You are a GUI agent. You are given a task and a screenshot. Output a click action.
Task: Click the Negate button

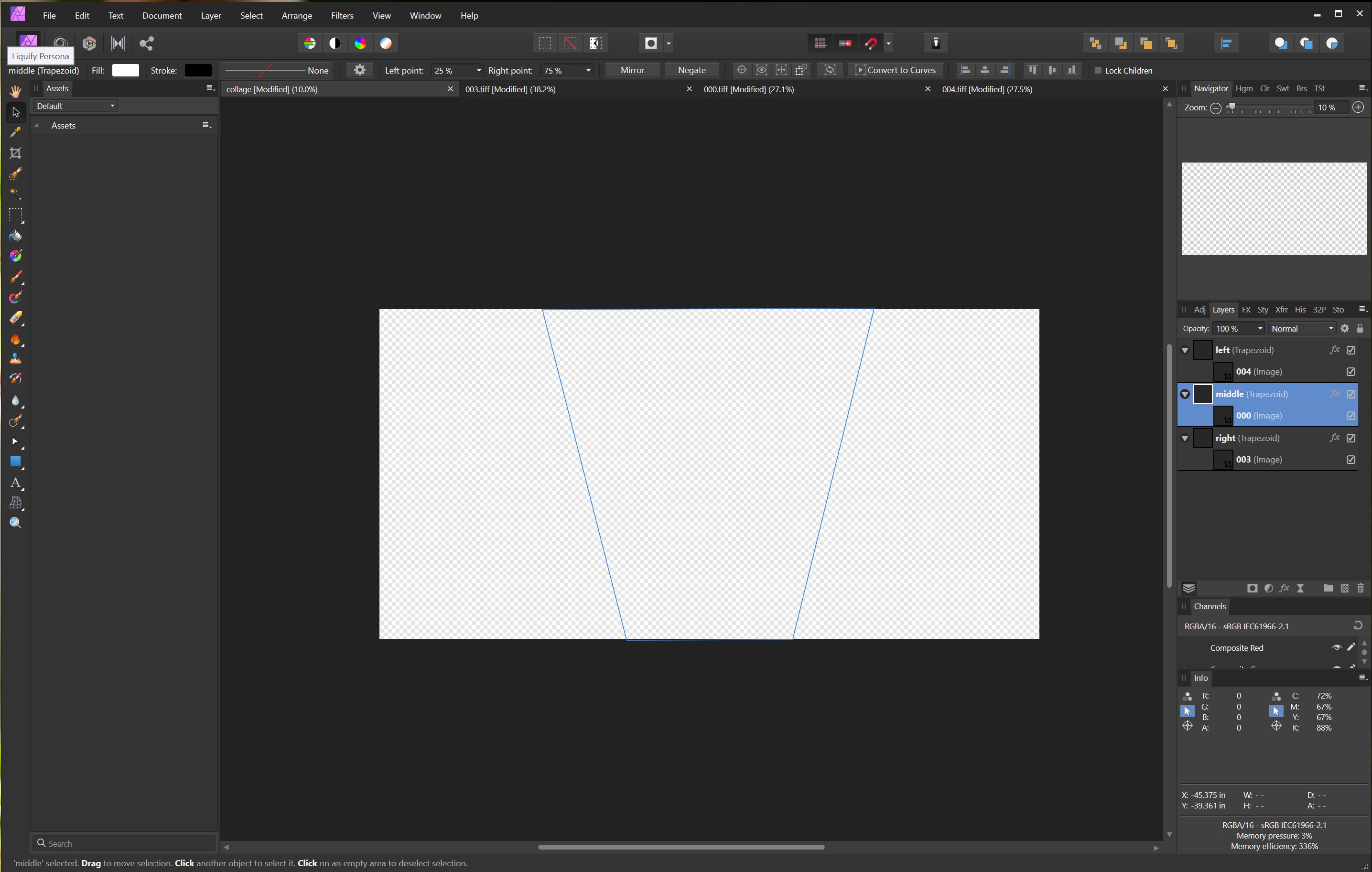click(x=691, y=70)
